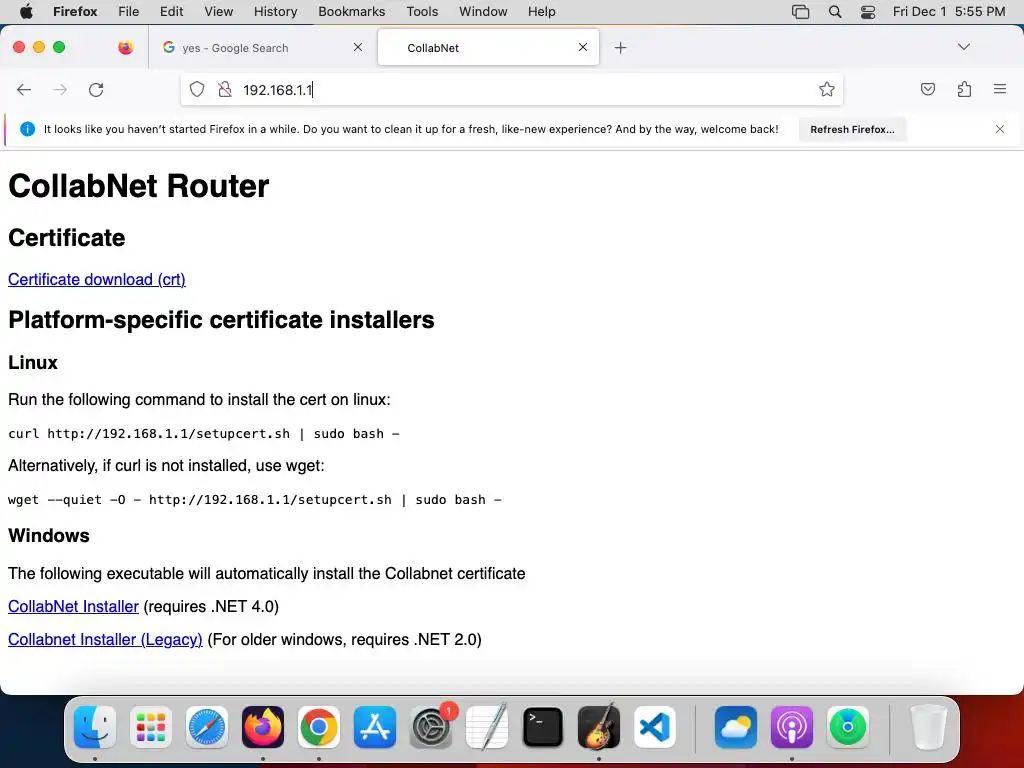
Task: Open the Edit menu
Action: [x=172, y=12]
